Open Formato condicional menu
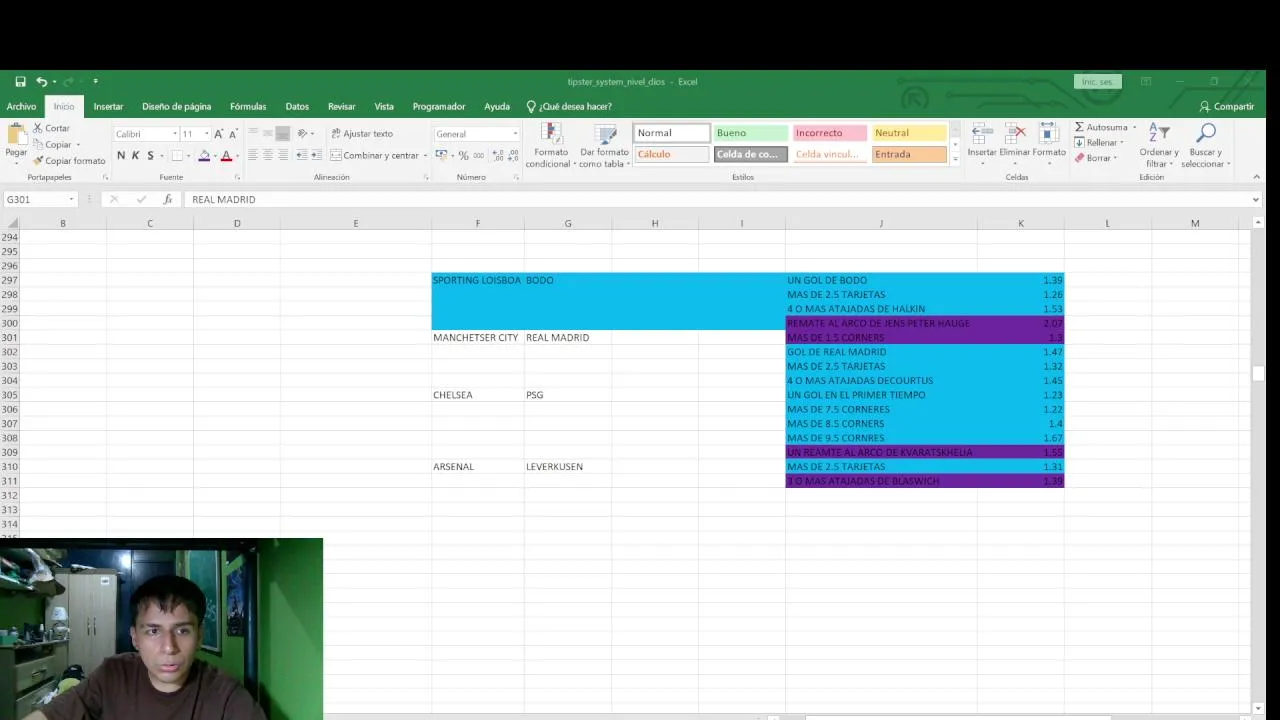The height and width of the screenshot is (720, 1280). (x=551, y=146)
